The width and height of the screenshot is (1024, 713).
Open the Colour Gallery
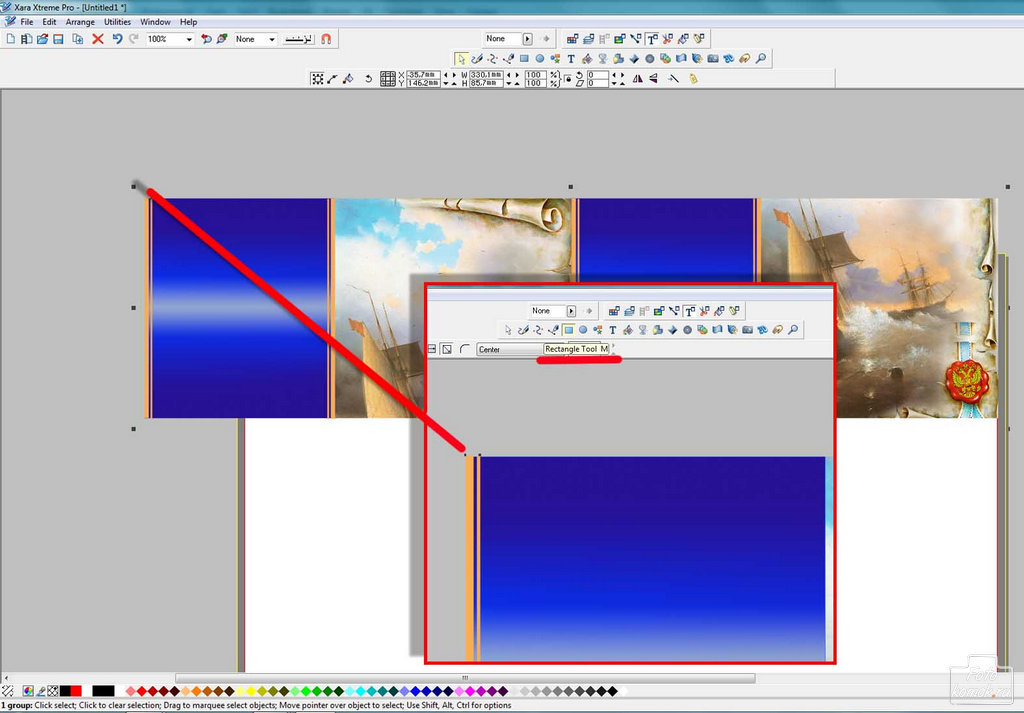click(572, 39)
